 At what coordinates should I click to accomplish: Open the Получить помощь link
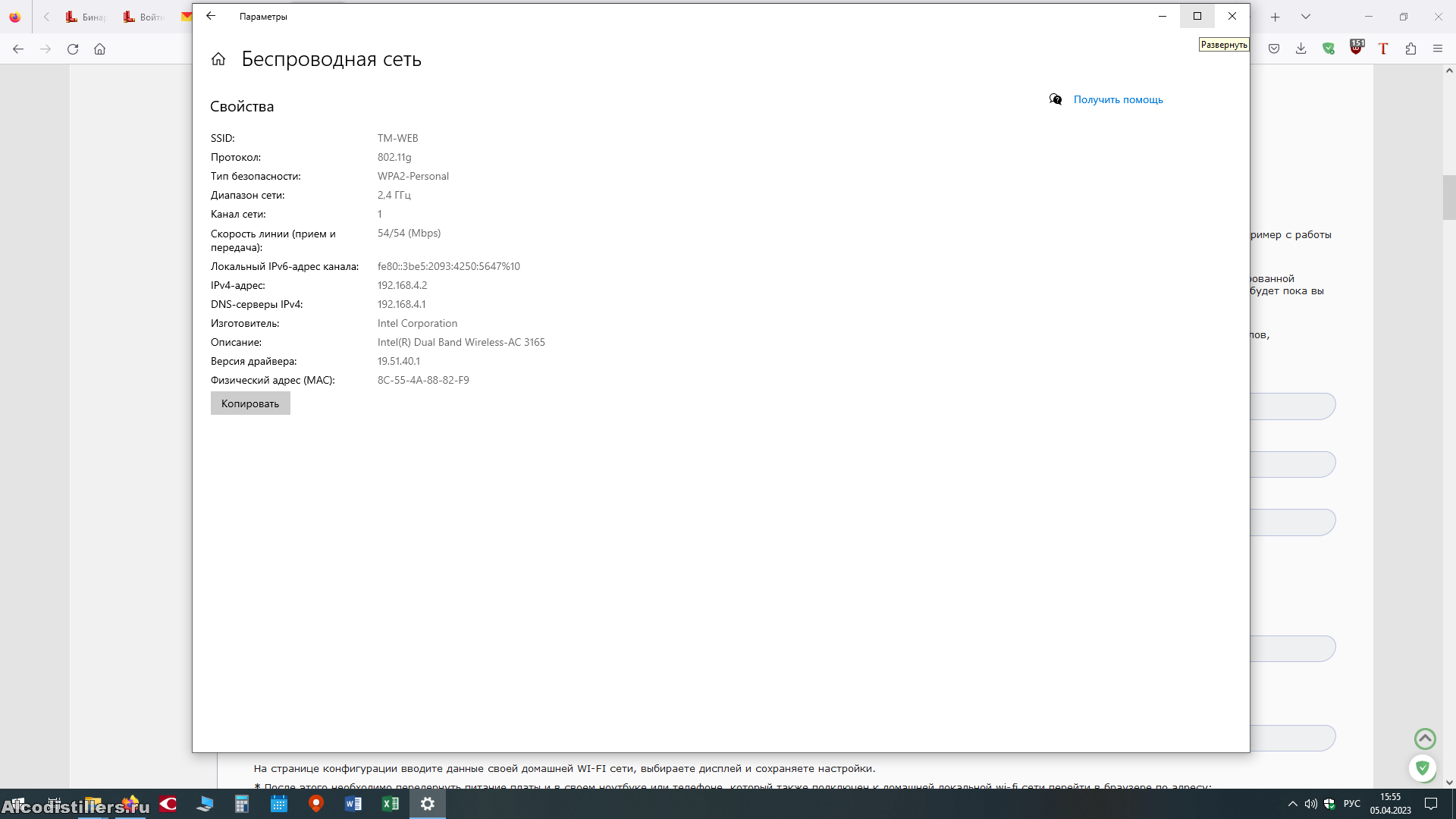(1118, 99)
